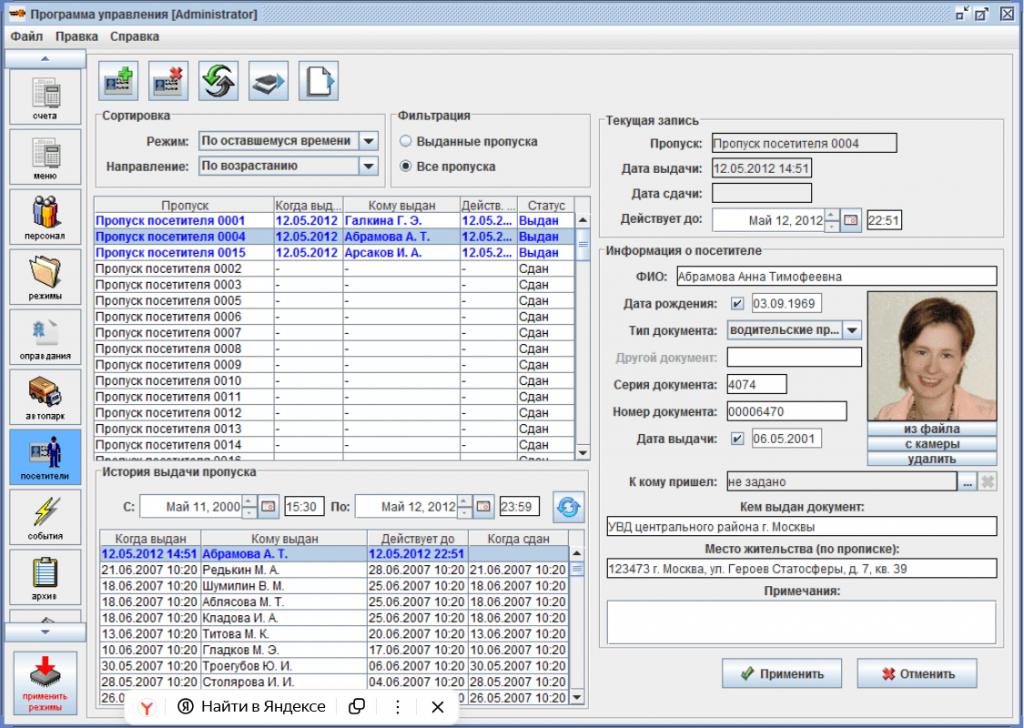Refresh the pass issue history list
Screen dimensions: 1024x728
[x=569, y=507]
